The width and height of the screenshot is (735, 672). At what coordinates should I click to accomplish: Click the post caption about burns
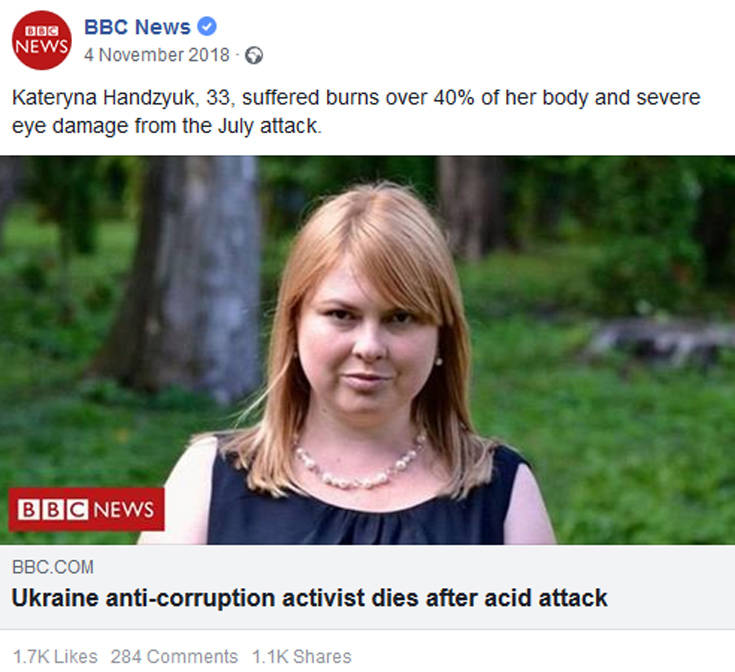pyautogui.click(x=356, y=113)
